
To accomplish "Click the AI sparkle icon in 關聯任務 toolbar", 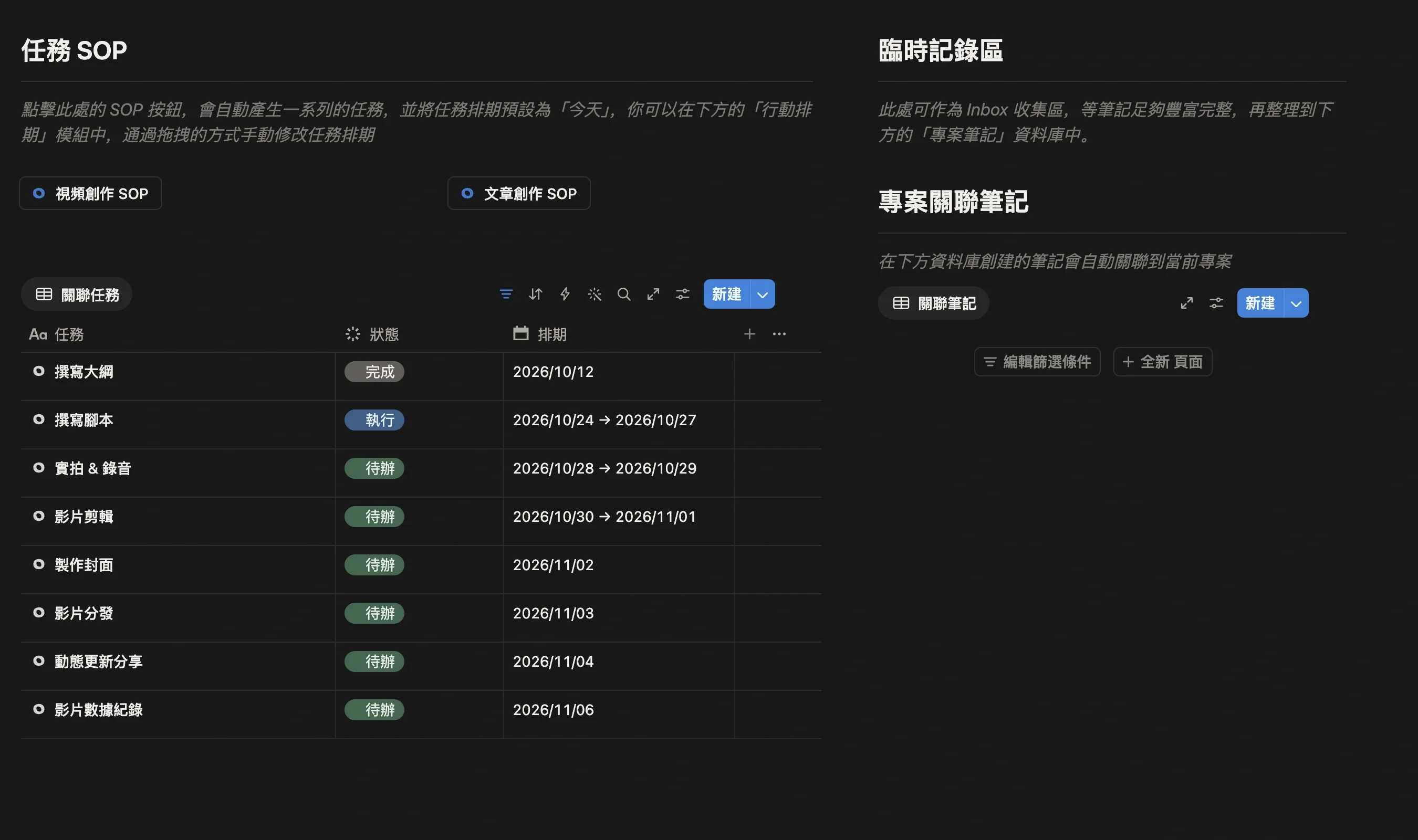I will (x=595, y=295).
